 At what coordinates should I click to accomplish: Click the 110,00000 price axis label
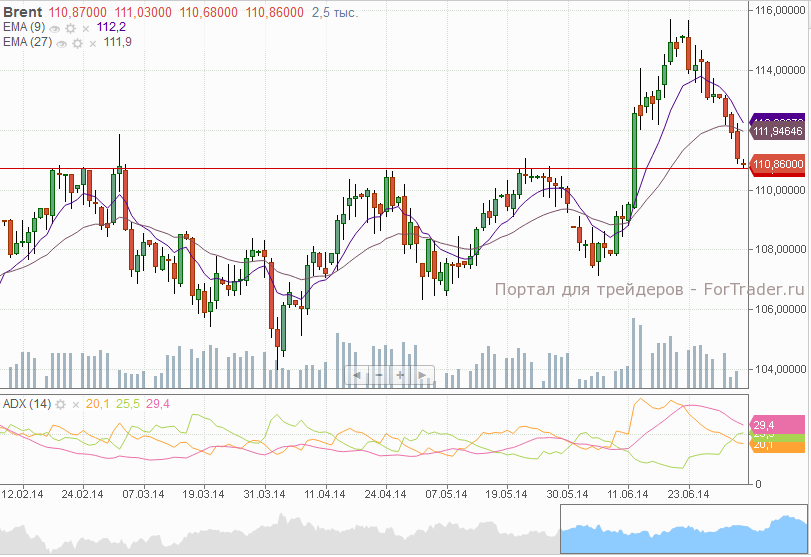coord(780,190)
